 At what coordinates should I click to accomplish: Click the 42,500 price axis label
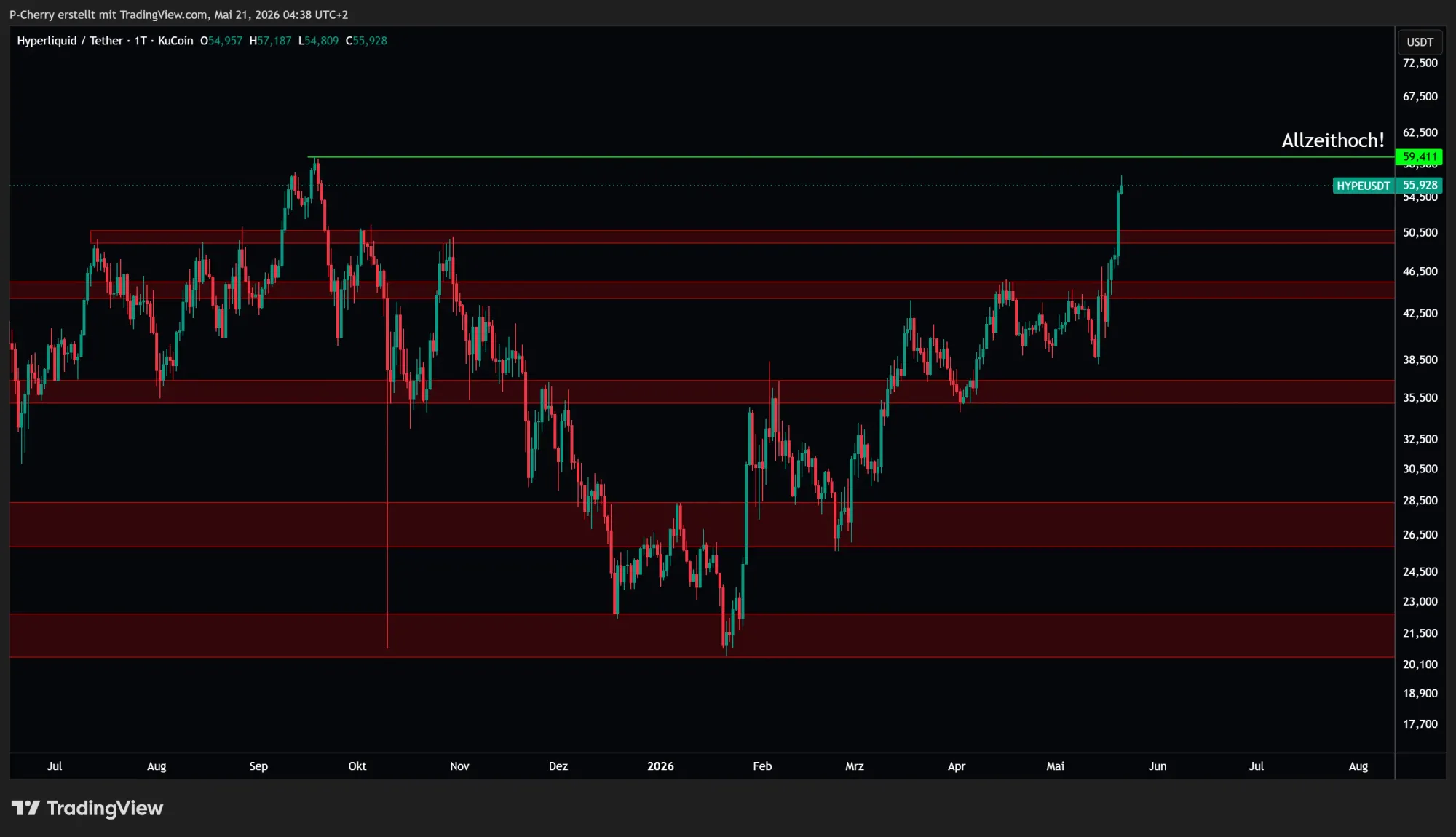1420,314
